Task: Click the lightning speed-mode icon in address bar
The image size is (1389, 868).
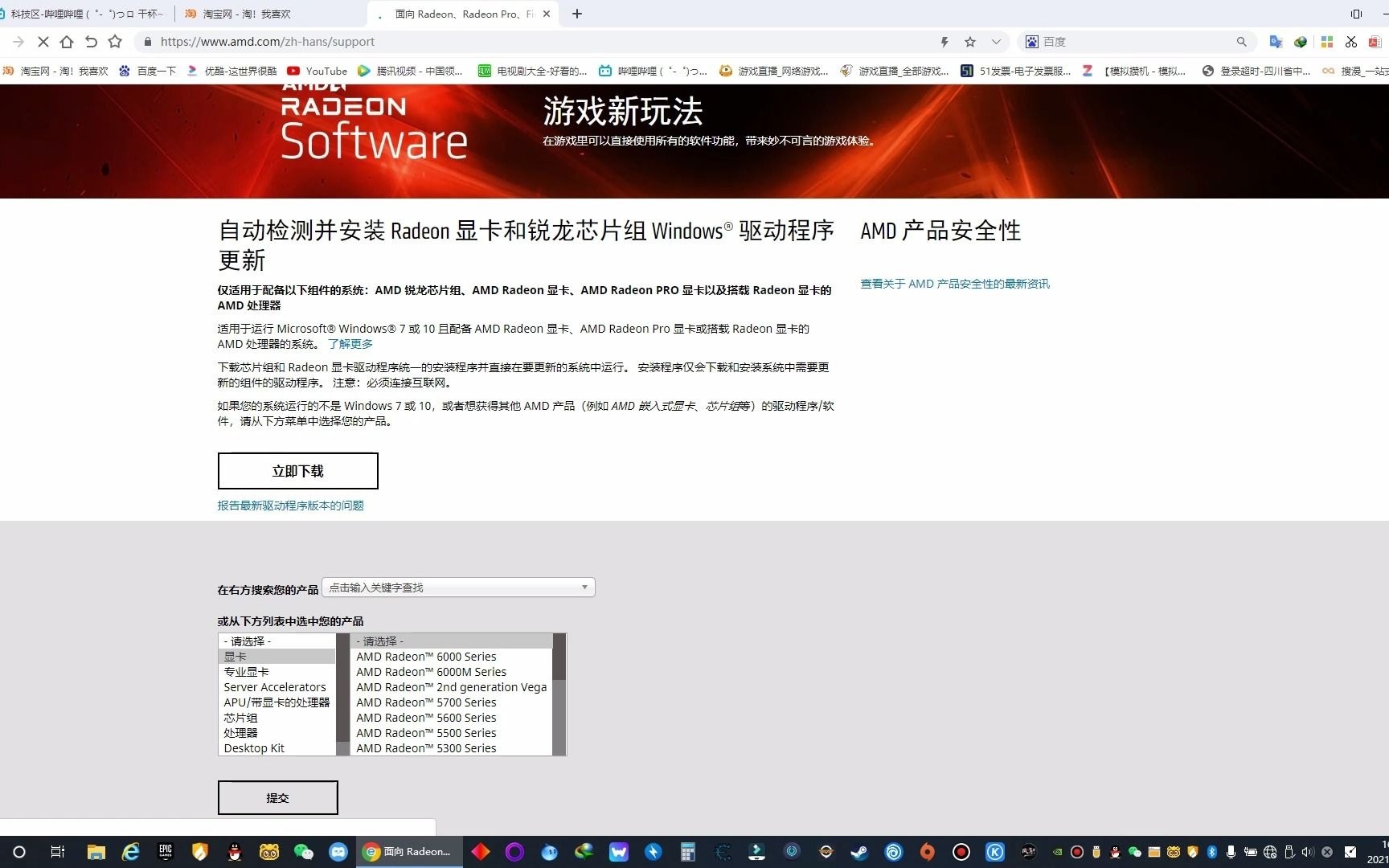Action: (x=944, y=42)
